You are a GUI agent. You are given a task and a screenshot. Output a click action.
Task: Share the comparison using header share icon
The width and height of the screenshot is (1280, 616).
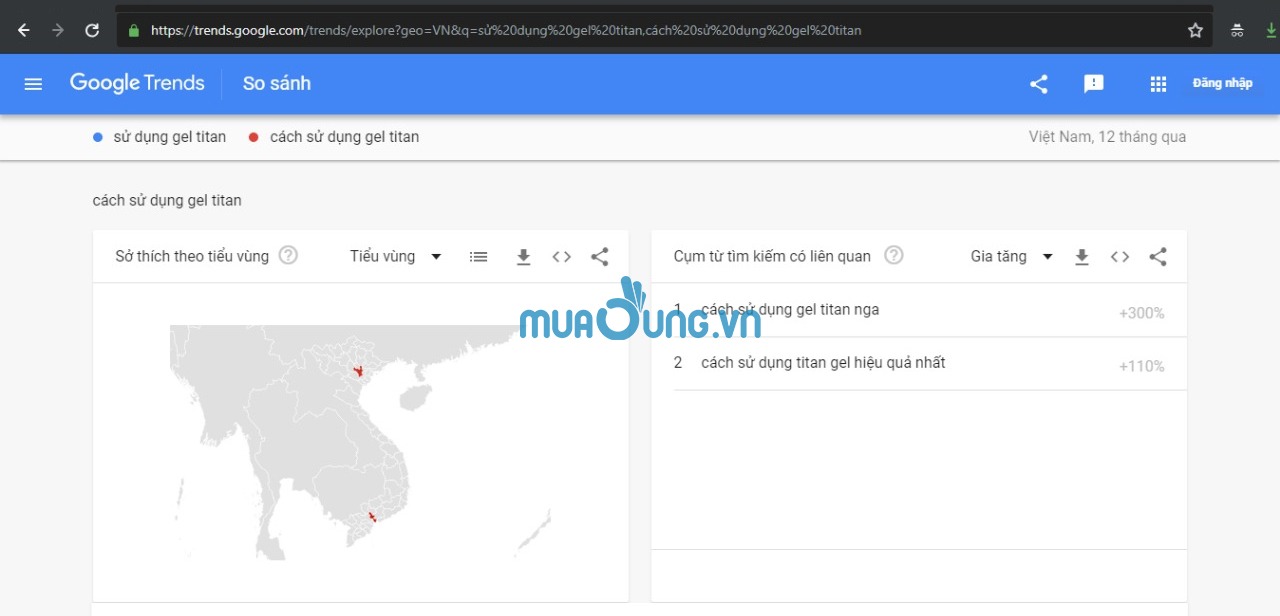(1039, 84)
